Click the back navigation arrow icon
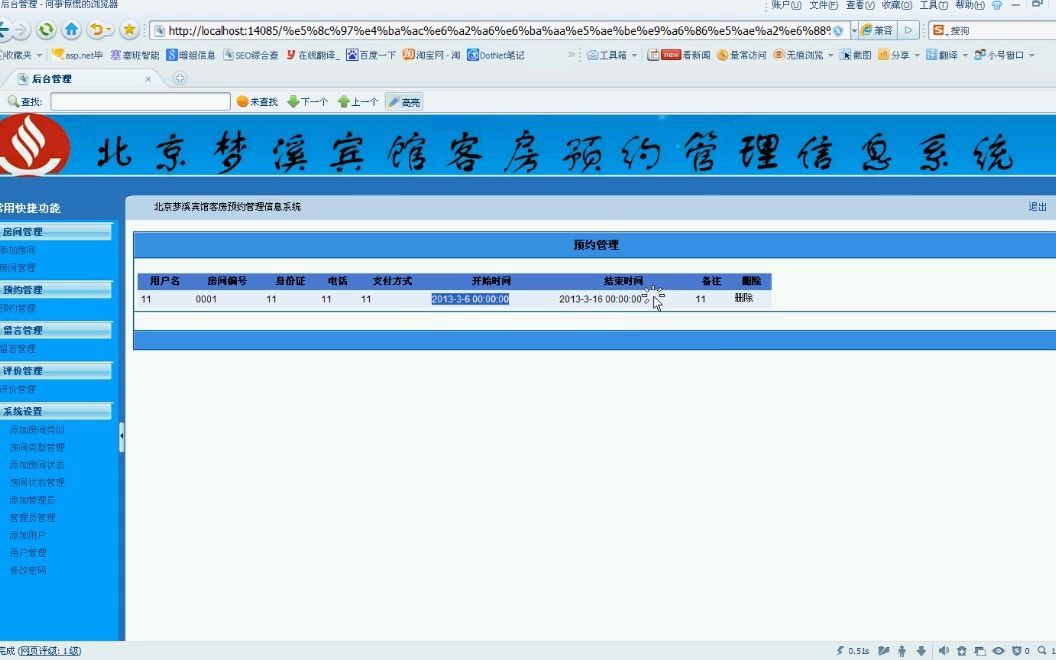 [6, 29]
